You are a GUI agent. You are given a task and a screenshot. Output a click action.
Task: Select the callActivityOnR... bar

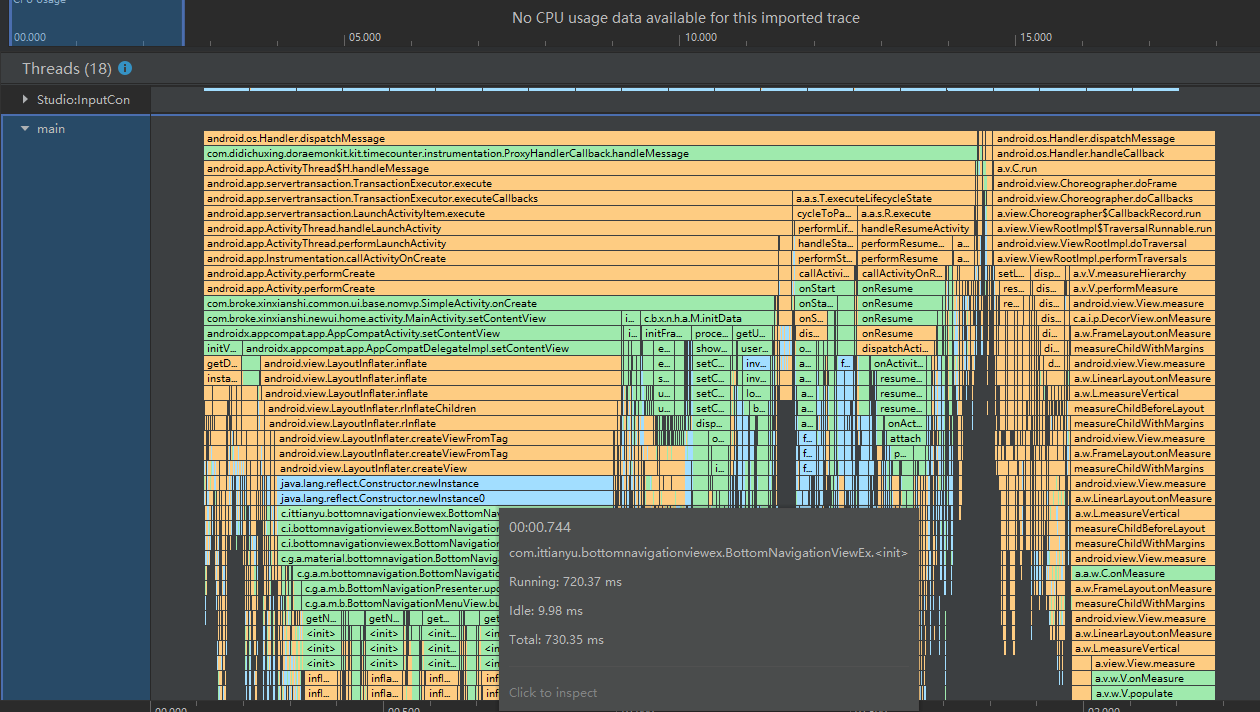902,274
